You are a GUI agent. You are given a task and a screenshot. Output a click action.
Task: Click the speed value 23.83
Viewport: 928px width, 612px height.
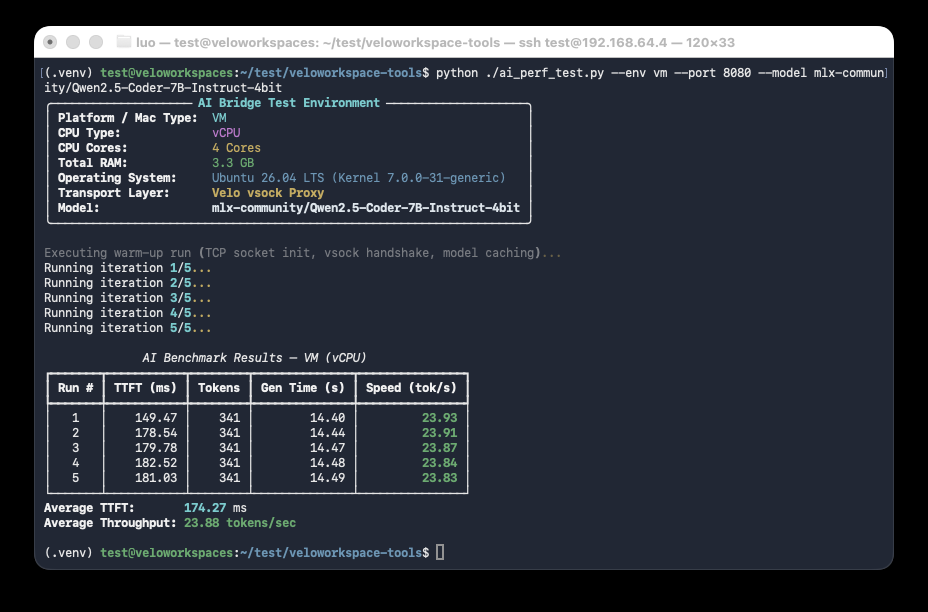[440, 478]
